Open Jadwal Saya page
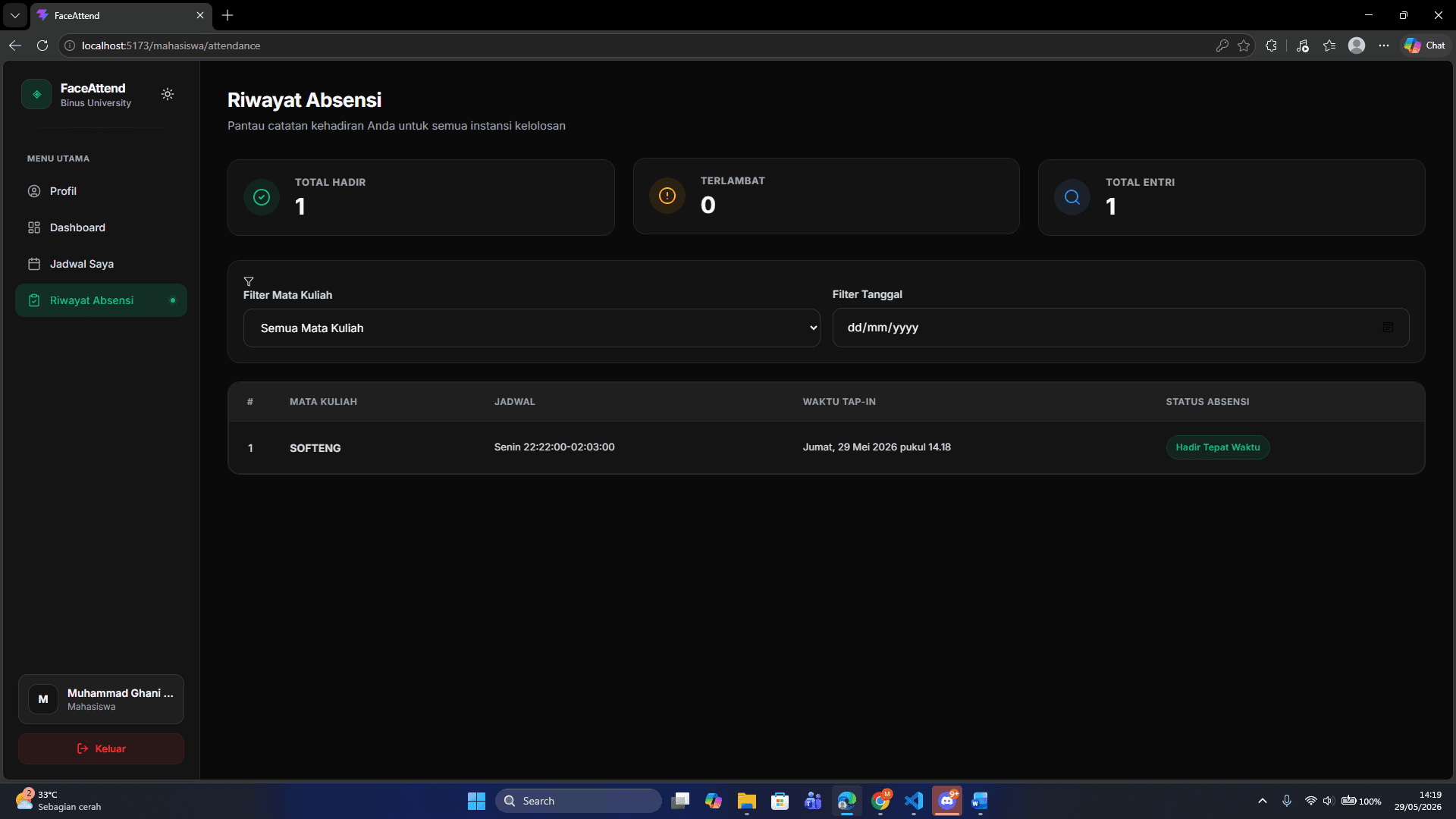 tap(101, 264)
